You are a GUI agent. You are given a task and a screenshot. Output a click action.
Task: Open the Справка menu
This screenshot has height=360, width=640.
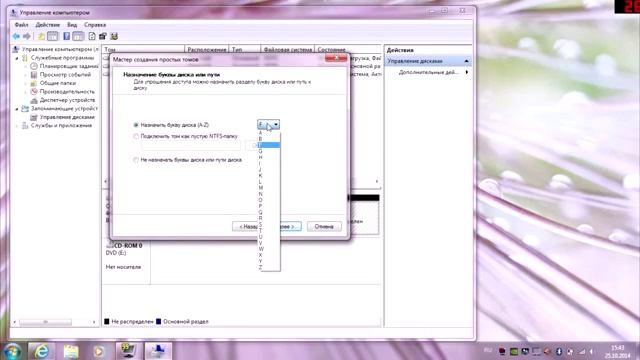[x=95, y=25]
